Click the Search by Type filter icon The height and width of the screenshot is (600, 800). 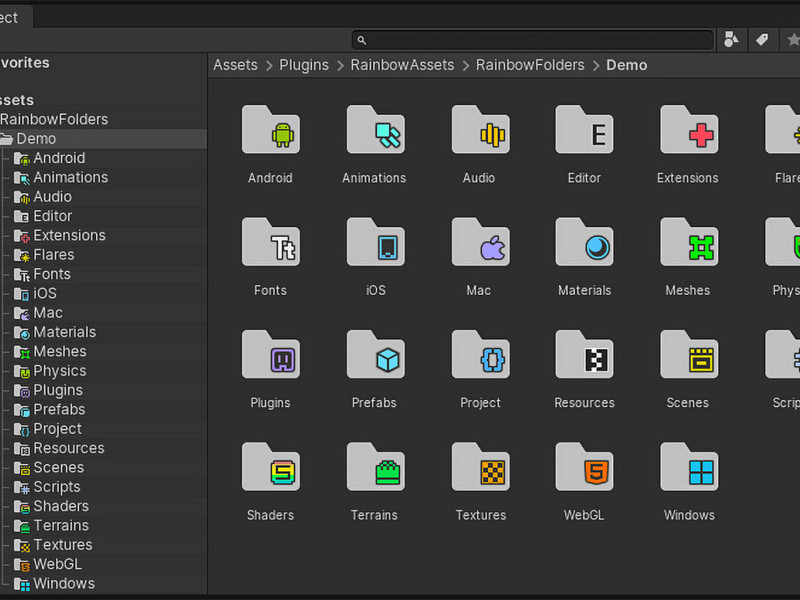731,39
